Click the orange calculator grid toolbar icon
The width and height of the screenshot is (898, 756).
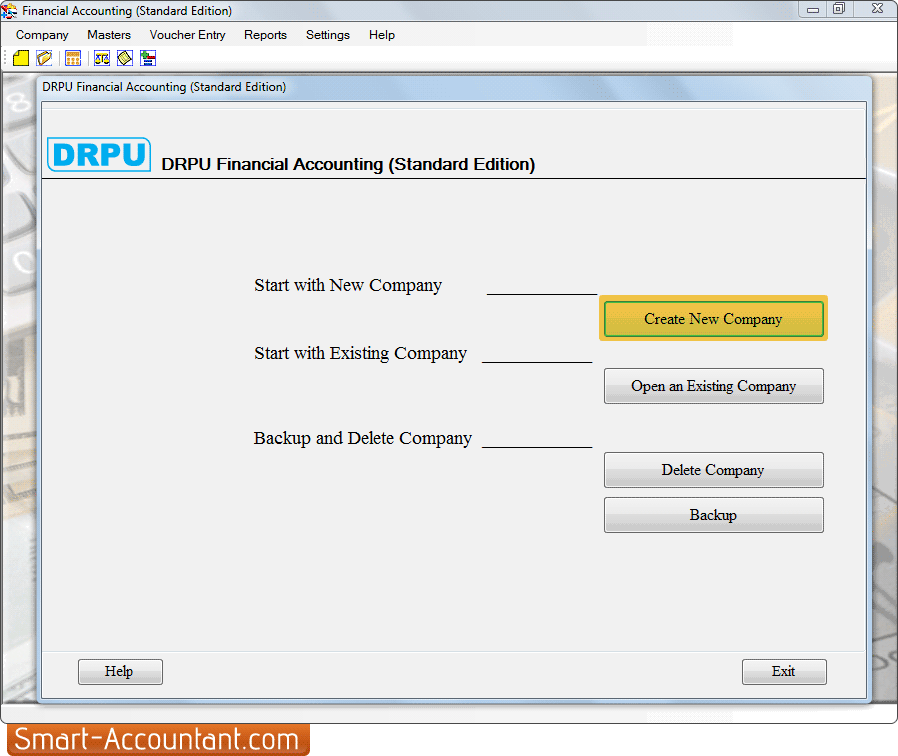pos(73,58)
